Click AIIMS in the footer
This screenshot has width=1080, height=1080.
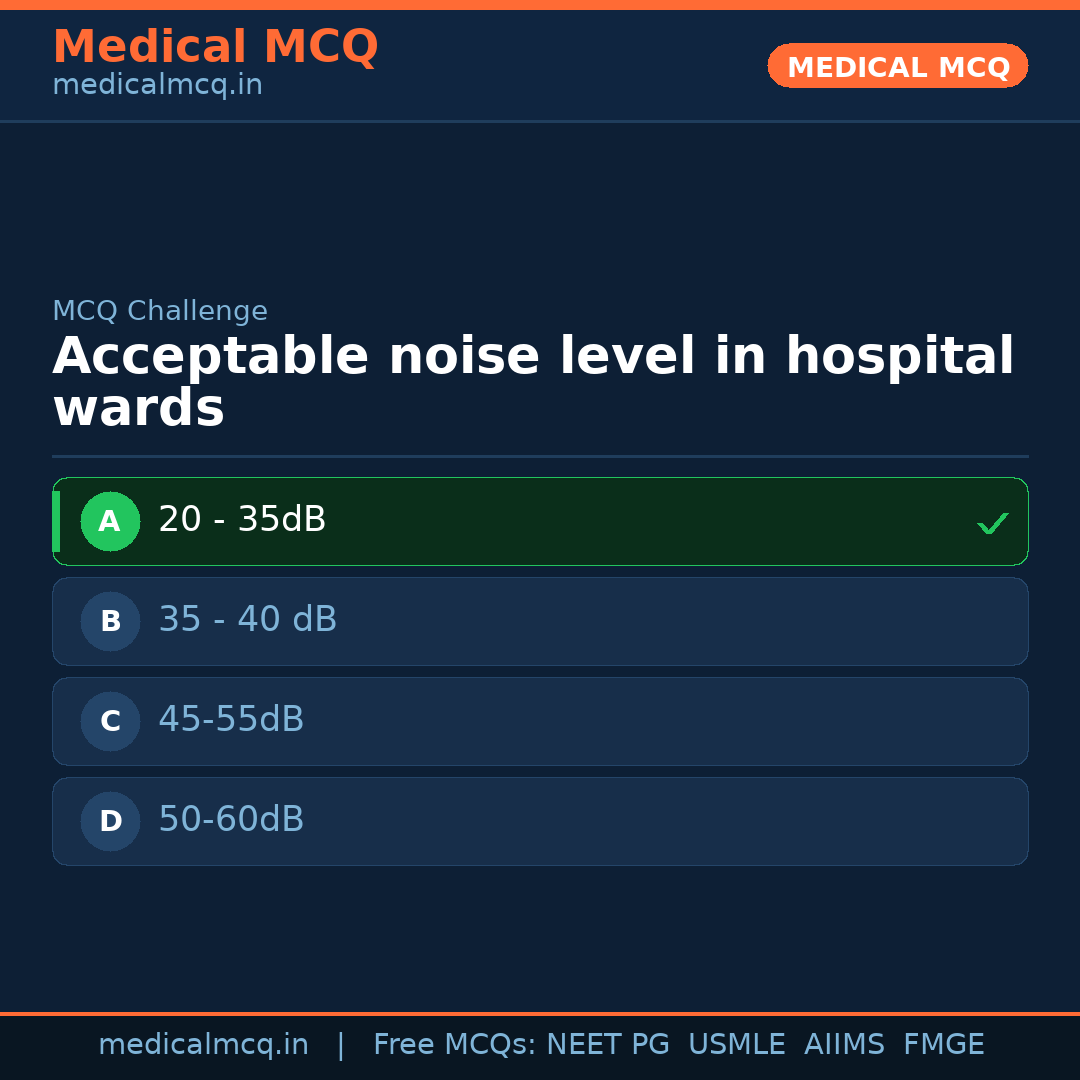(844, 1045)
